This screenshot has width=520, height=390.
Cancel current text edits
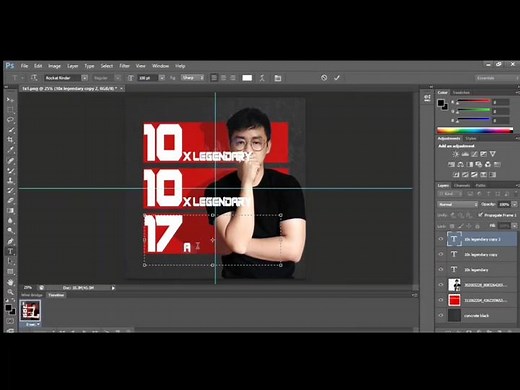click(324, 78)
